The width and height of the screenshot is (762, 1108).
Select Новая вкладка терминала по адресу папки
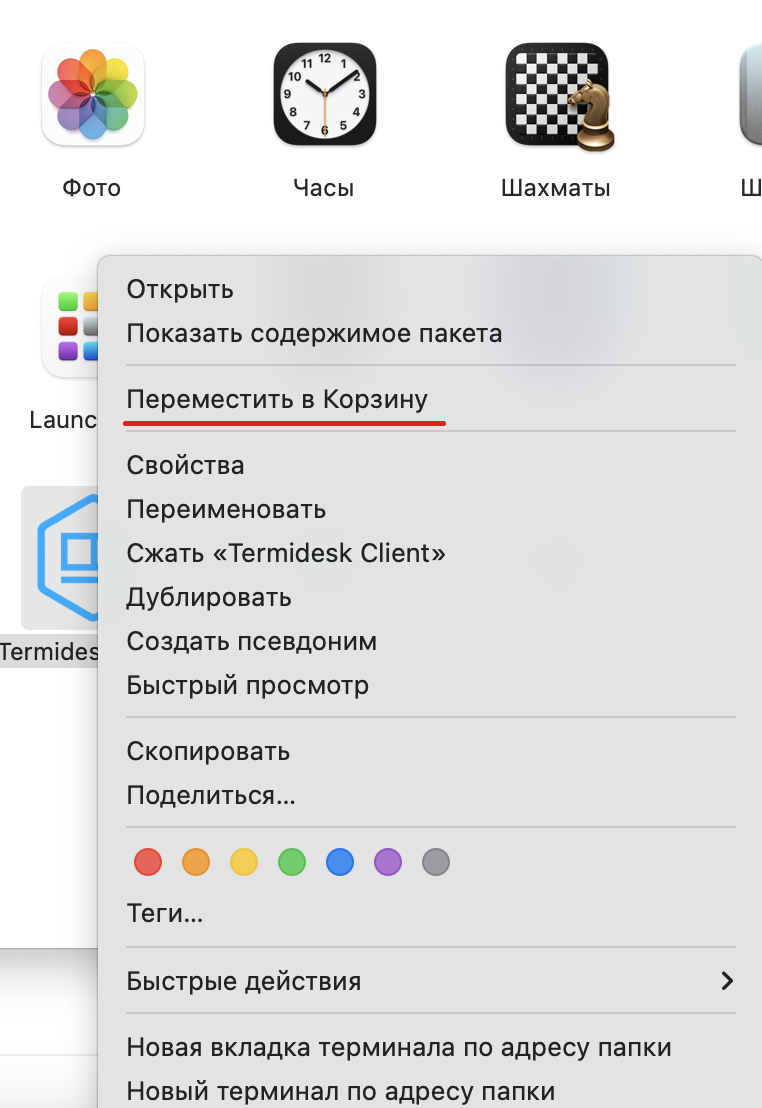[x=399, y=1047]
